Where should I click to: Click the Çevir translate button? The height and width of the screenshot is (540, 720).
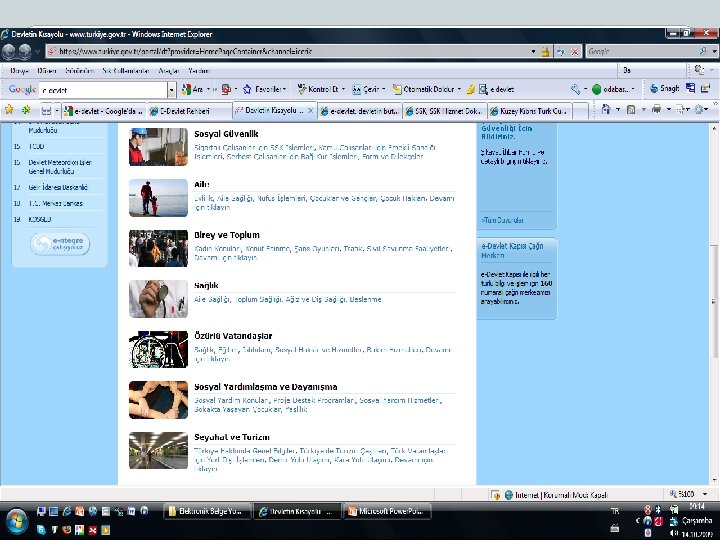coord(366,90)
